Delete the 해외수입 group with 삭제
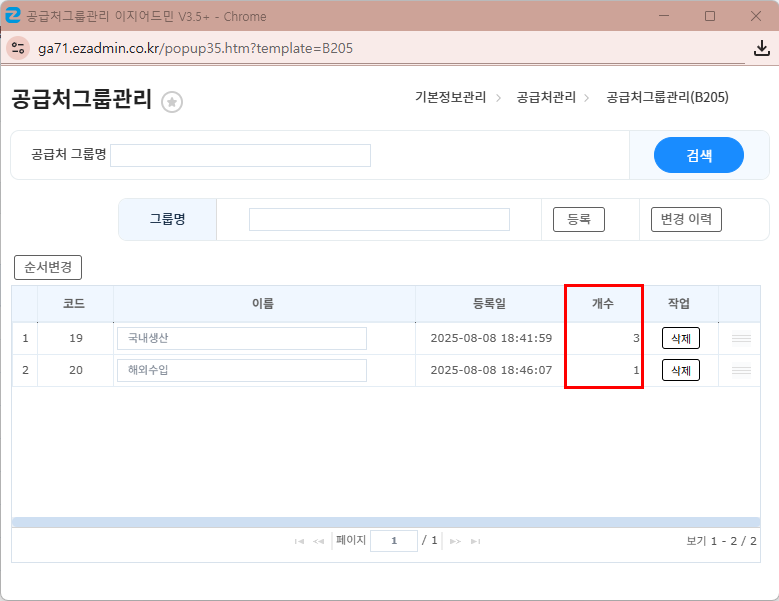The width and height of the screenshot is (779, 601). point(680,370)
